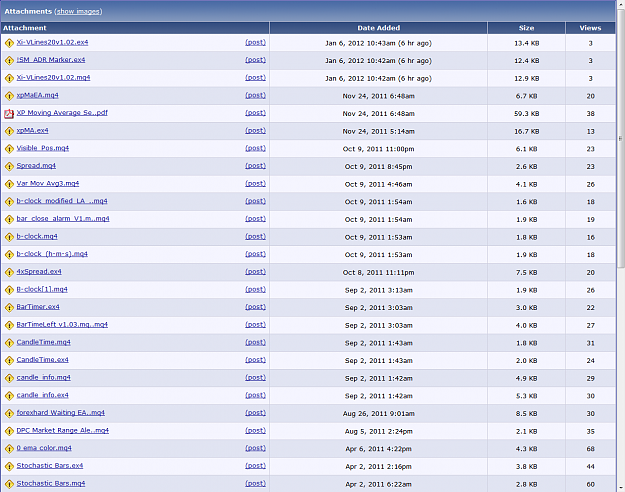
Task: Go to post for Xi-VLines20v1.02.ex4
Action: point(256,42)
